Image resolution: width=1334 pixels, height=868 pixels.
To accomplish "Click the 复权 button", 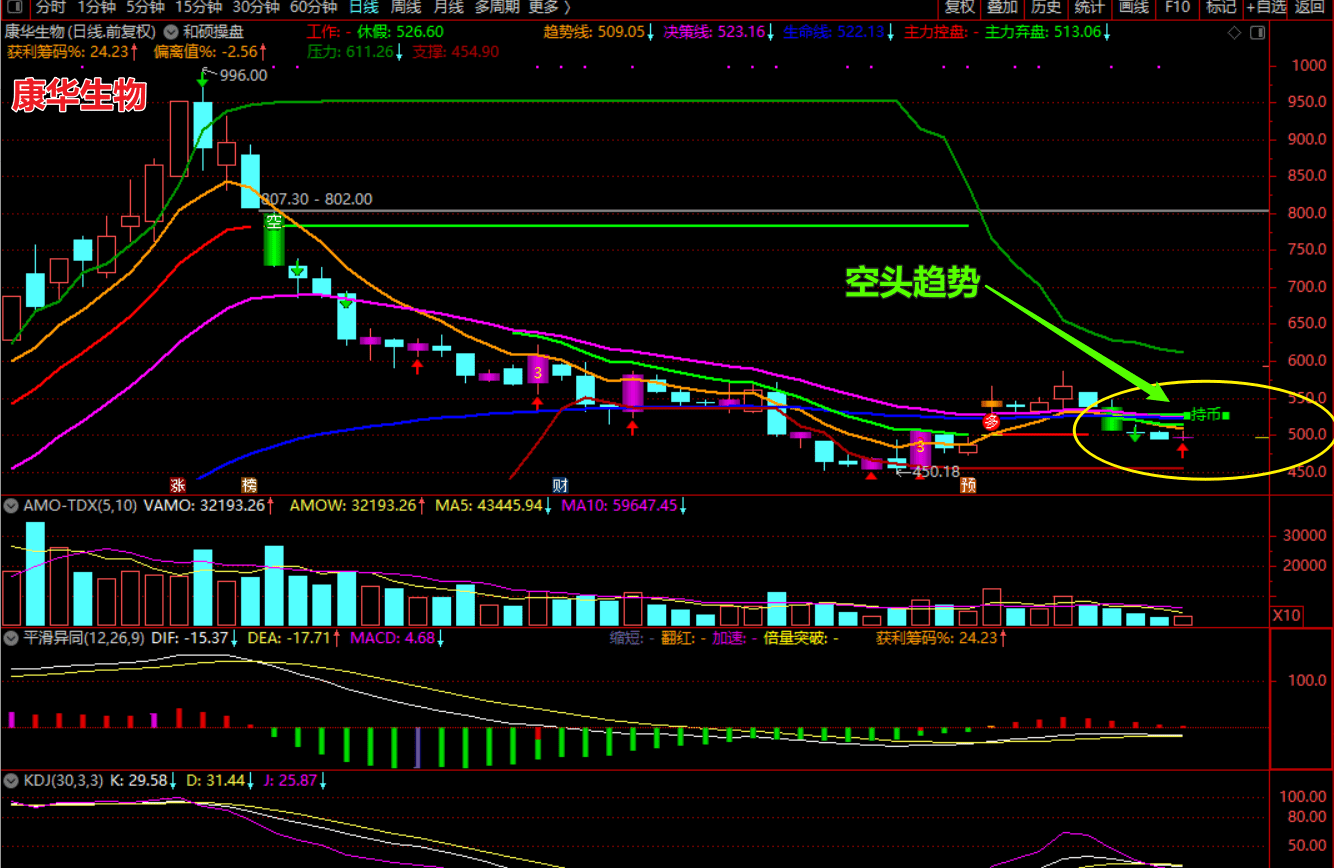I will [x=959, y=8].
